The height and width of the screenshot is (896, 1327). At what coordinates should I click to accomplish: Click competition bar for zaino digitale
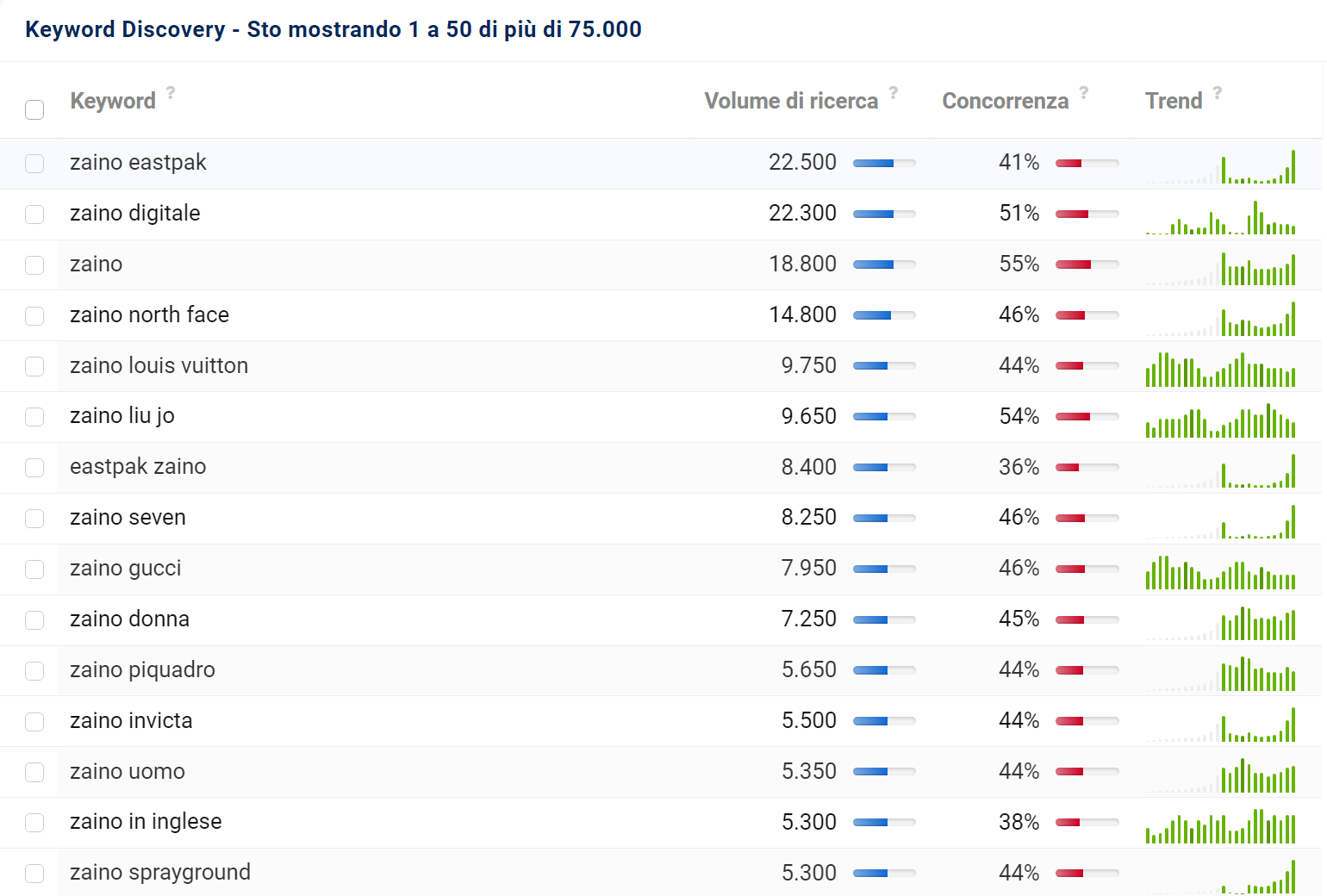(x=1087, y=214)
